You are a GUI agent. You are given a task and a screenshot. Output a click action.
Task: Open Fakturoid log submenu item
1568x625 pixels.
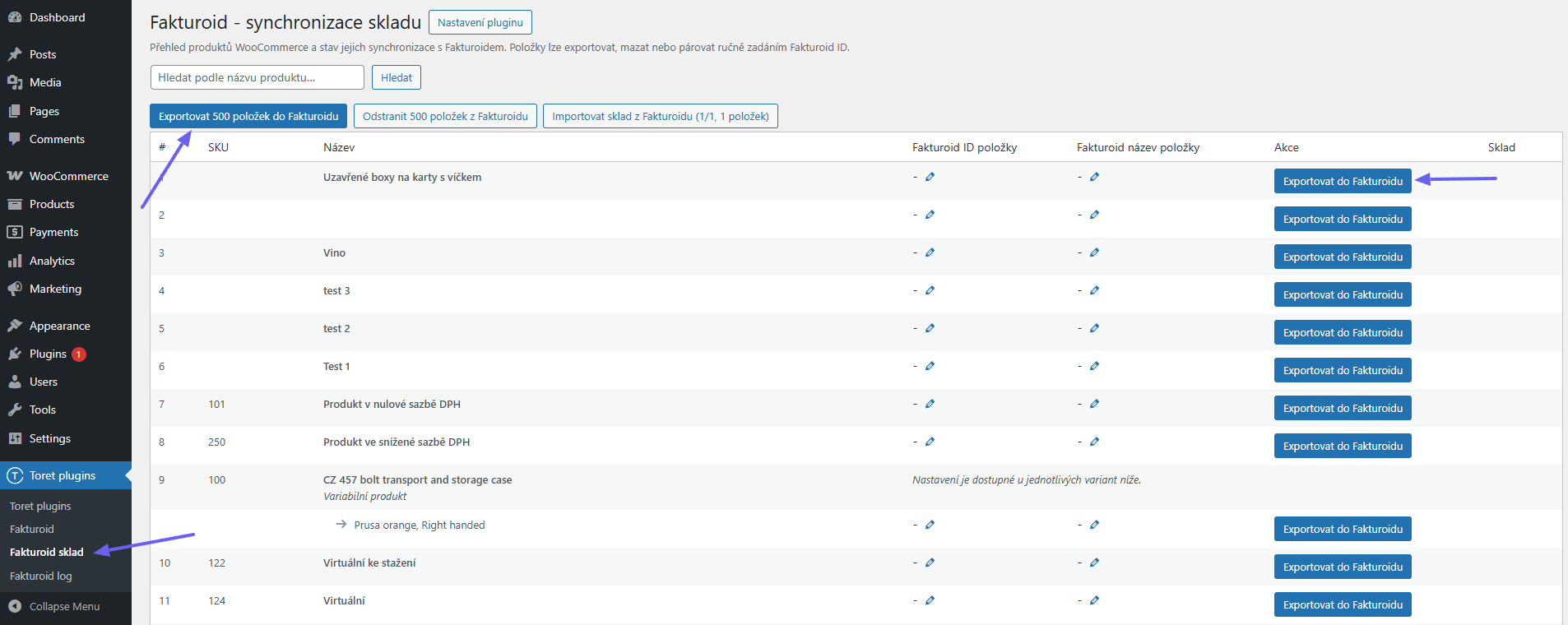pyautogui.click(x=41, y=576)
